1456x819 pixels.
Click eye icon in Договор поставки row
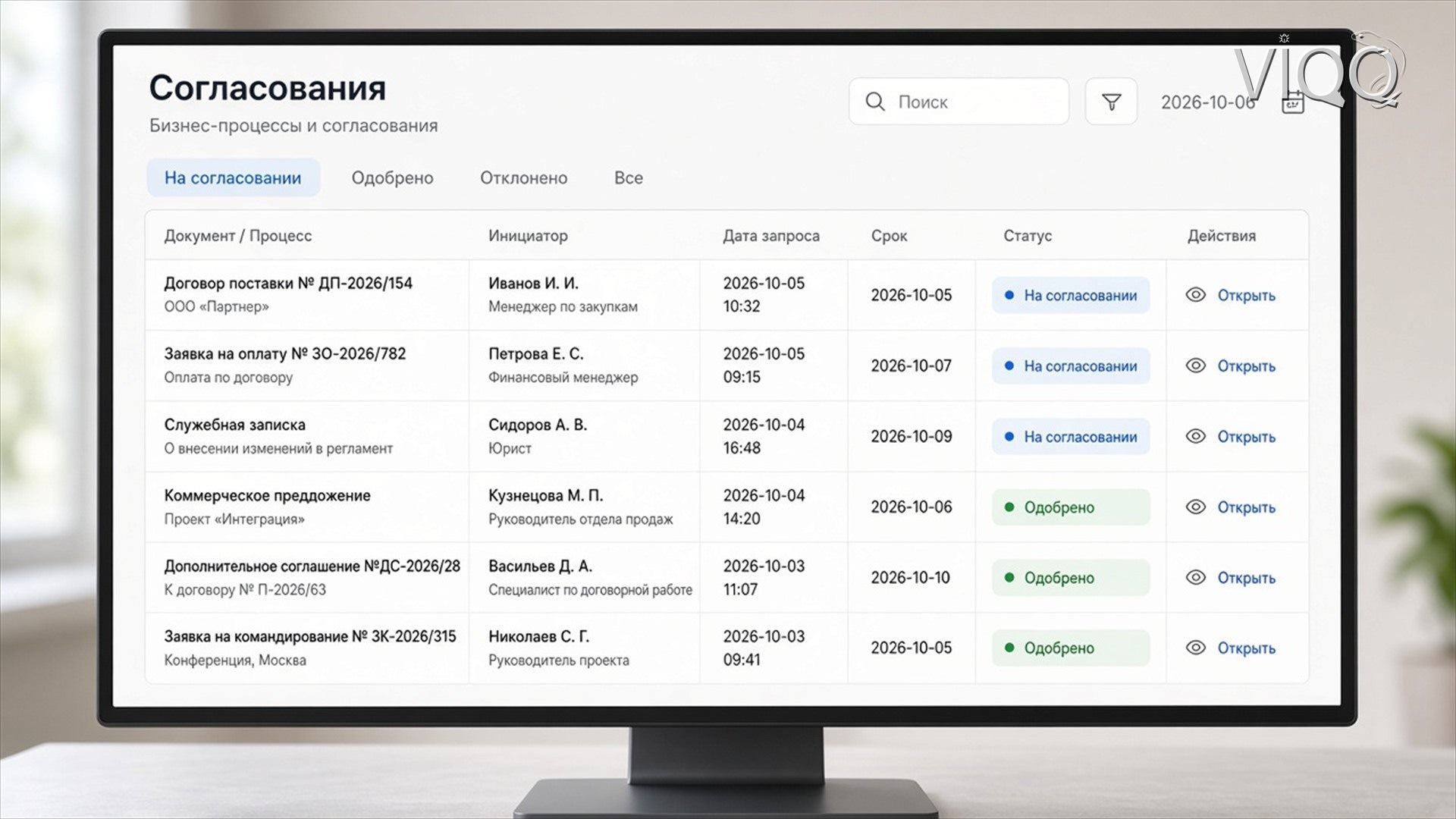click(1195, 295)
